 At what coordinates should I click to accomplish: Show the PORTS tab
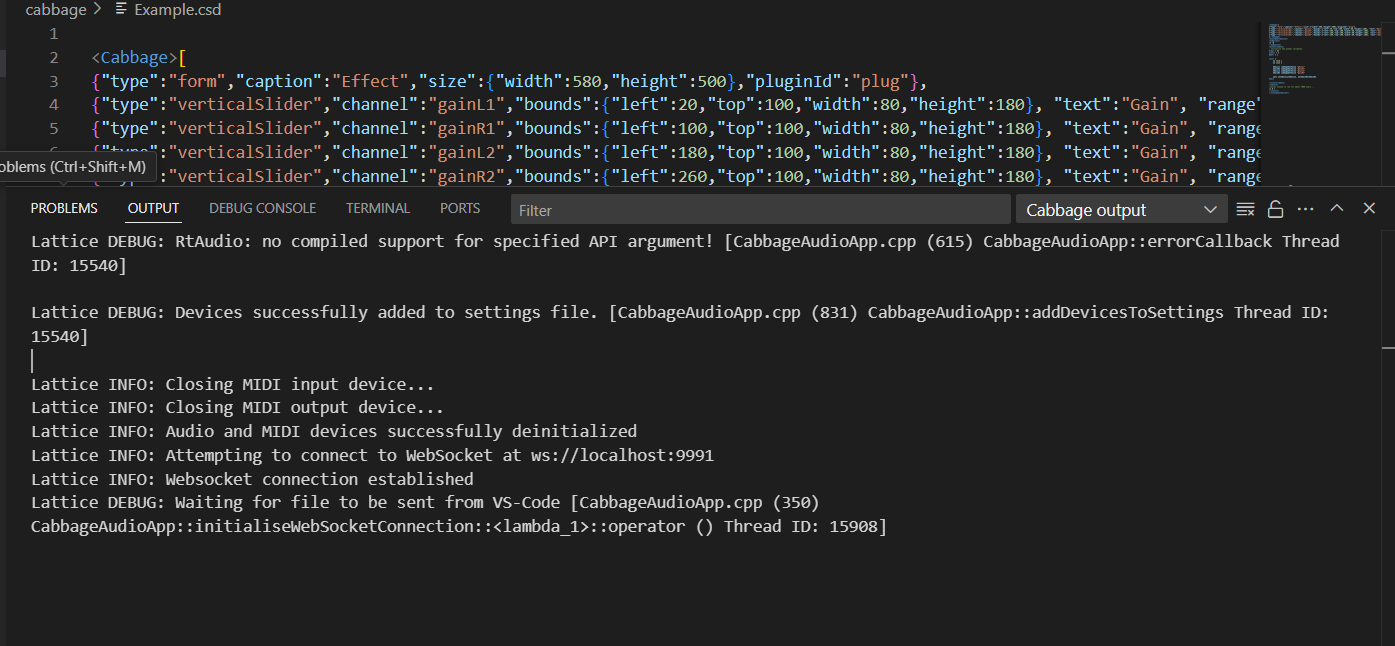pyautogui.click(x=460, y=208)
